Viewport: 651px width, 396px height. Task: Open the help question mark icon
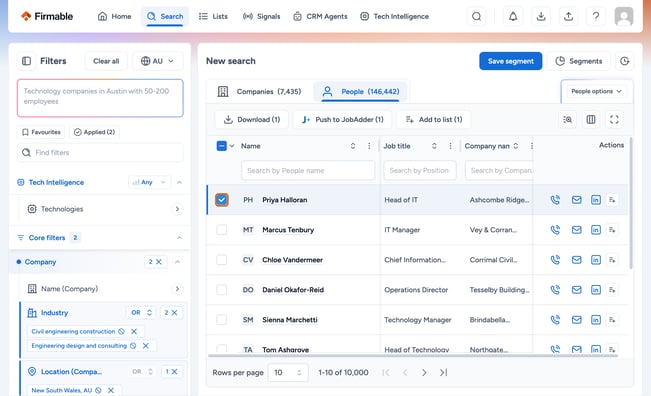pos(596,17)
